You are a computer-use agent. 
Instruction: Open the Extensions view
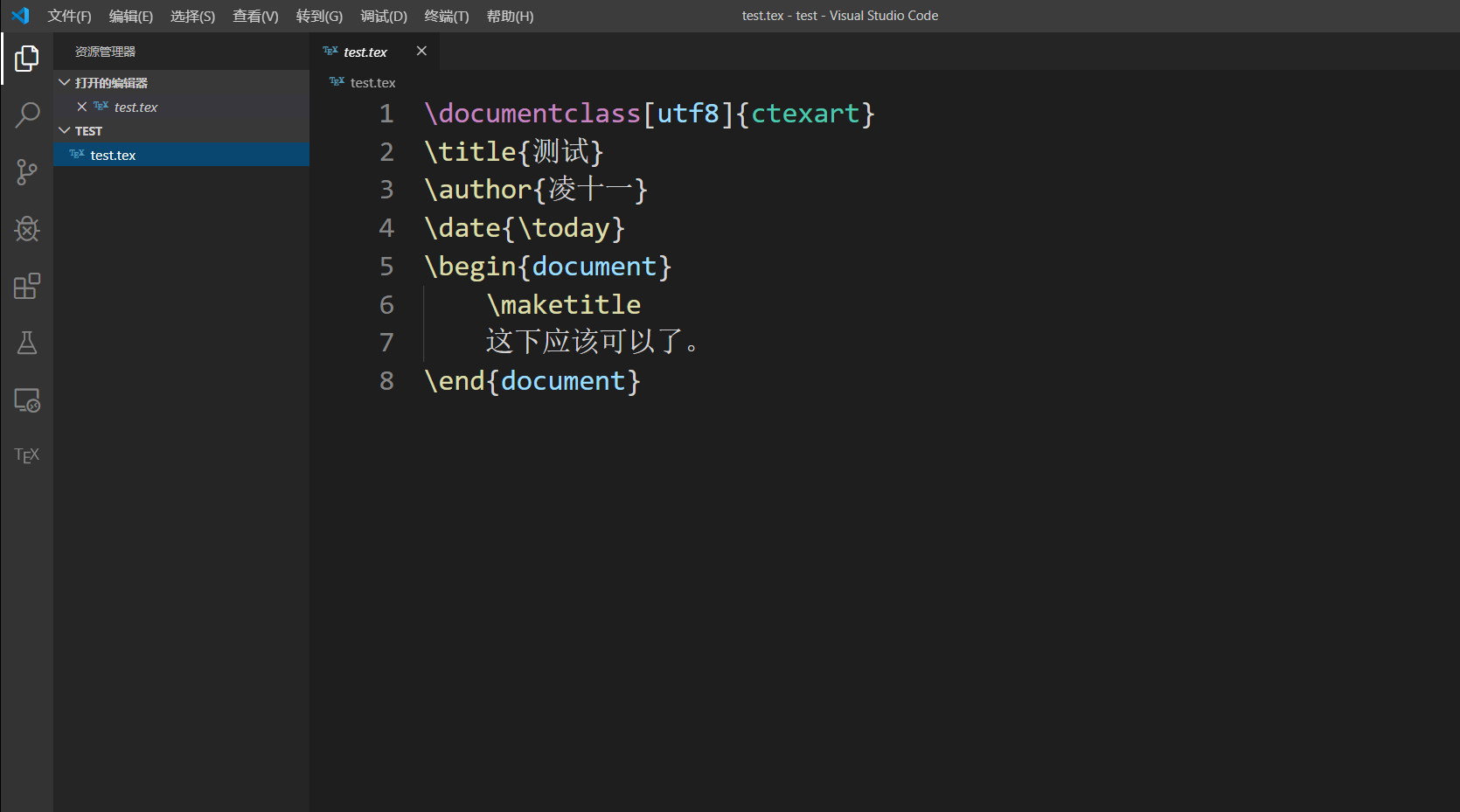(x=26, y=286)
